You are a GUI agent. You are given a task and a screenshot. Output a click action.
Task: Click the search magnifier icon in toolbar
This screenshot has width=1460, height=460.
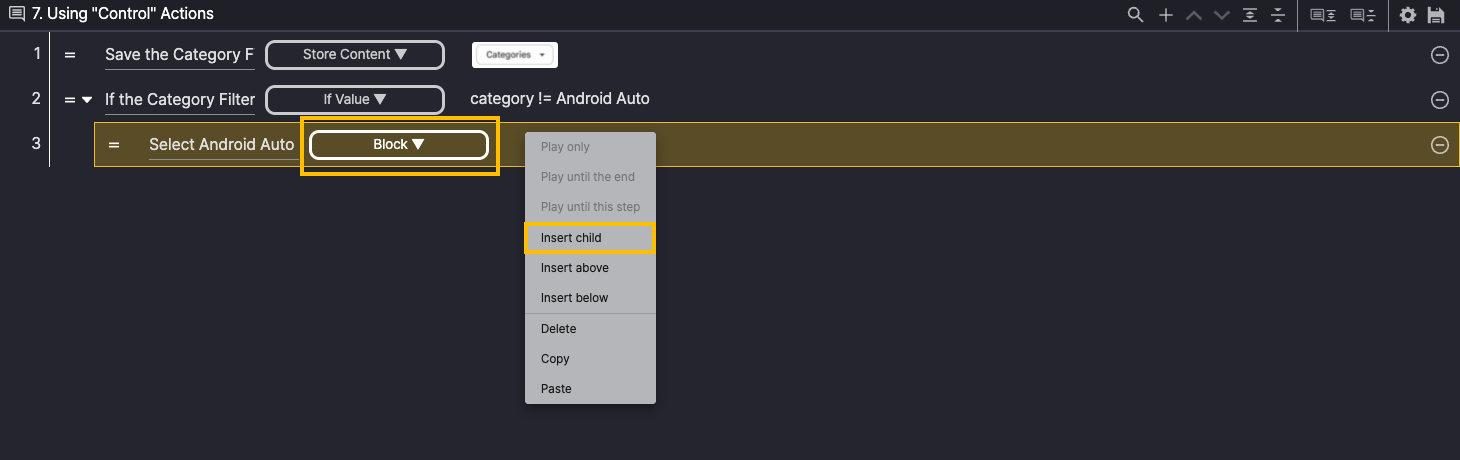[1135, 15]
